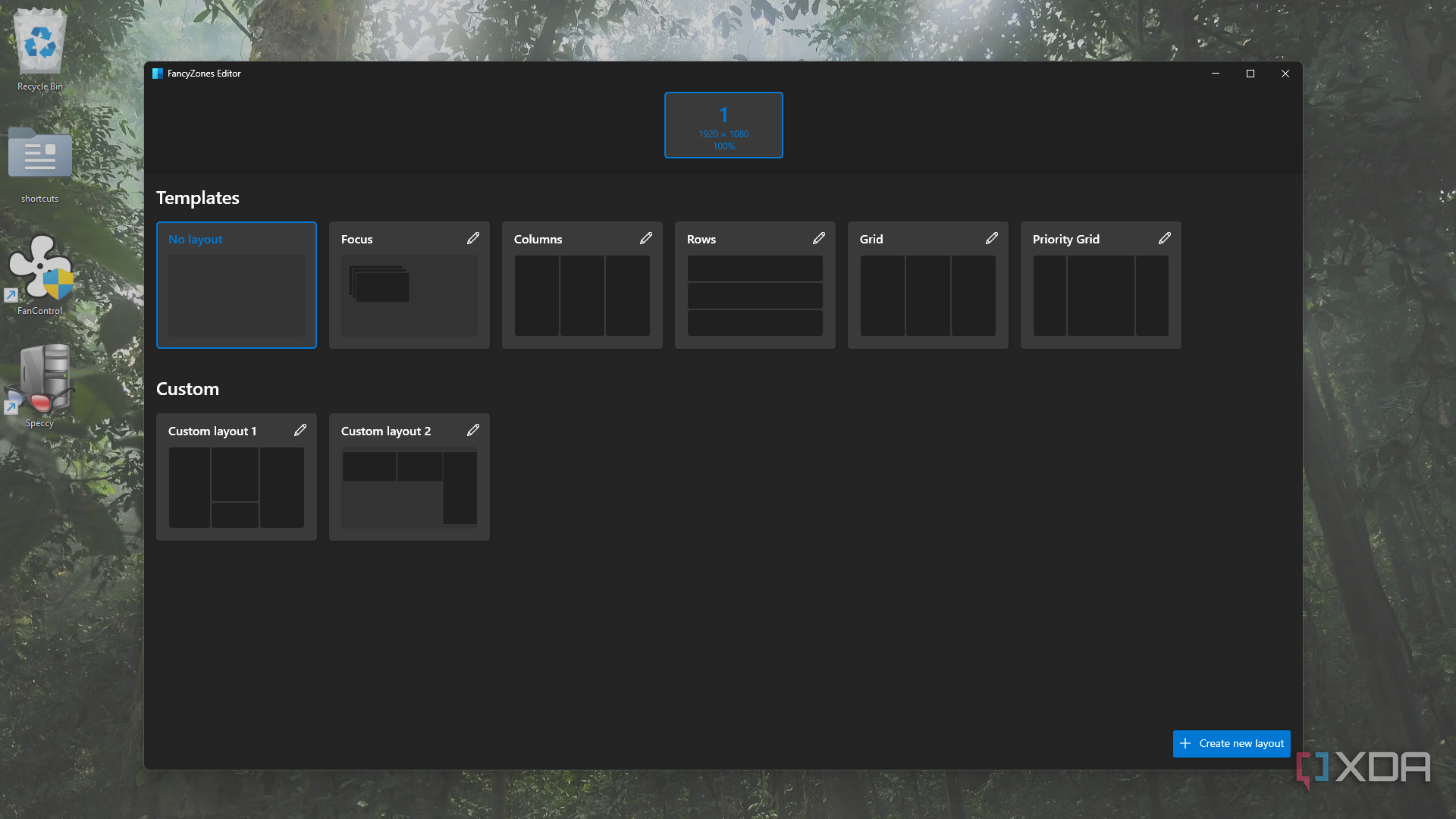Close the FancyZones Editor window

pyautogui.click(x=1285, y=74)
